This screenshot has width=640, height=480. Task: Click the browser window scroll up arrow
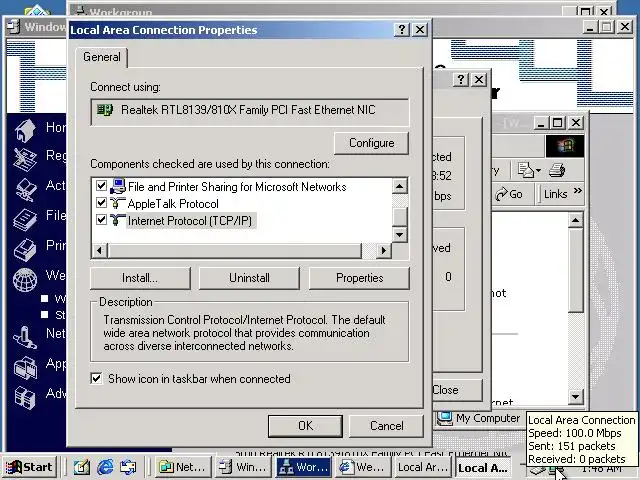[575, 220]
